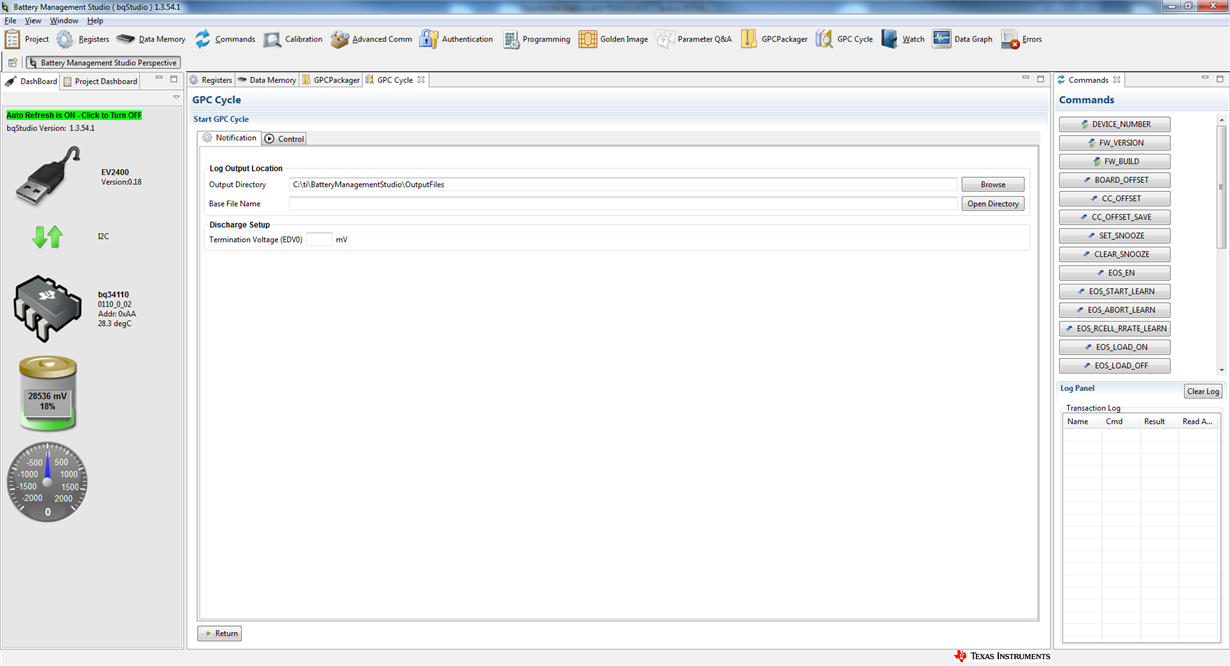Open the Window menu
The width and height of the screenshot is (1230, 666).
pos(64,20)
